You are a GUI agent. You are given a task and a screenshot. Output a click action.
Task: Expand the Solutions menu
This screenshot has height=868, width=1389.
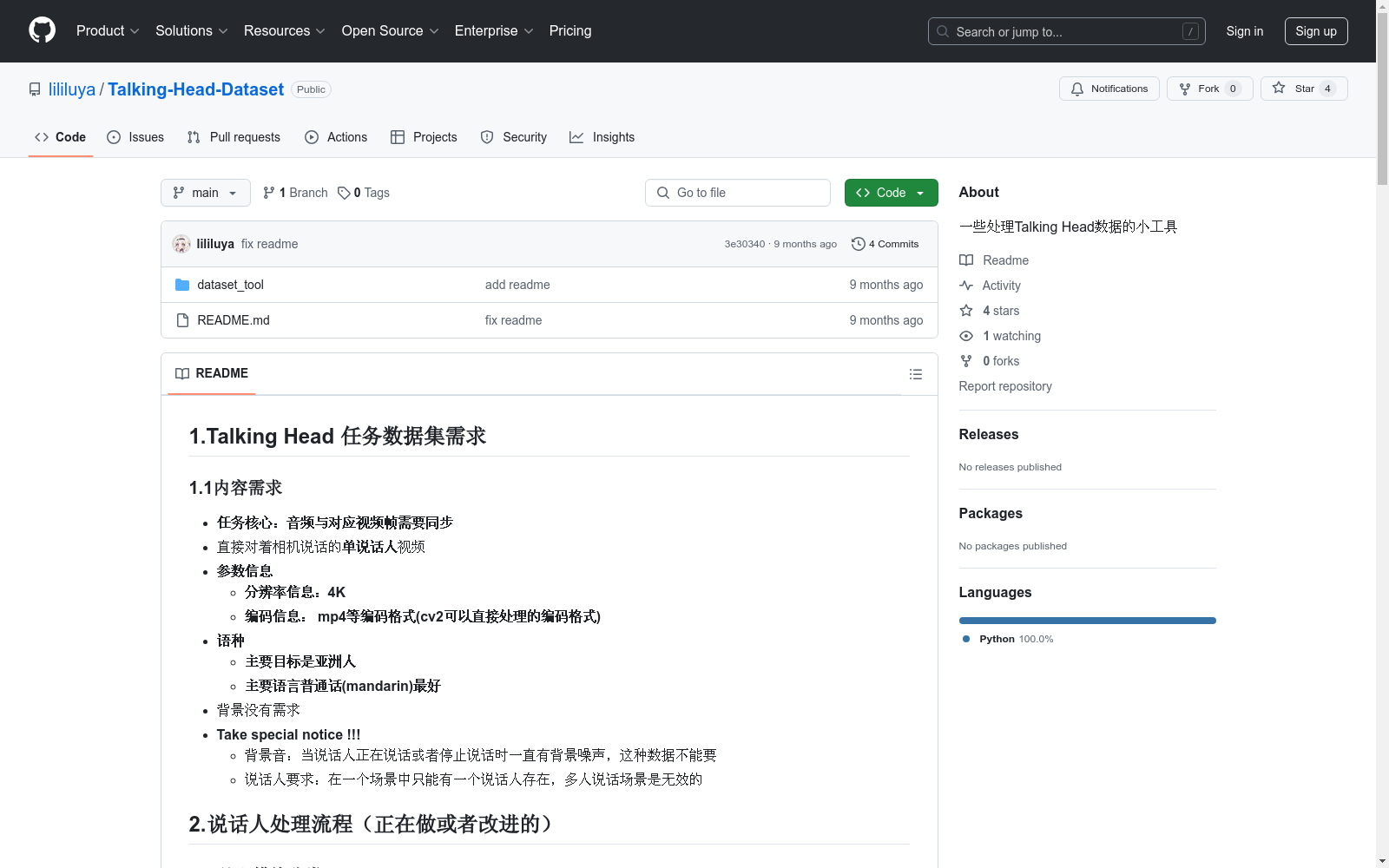pyautogui.click(x=192, y=30)
